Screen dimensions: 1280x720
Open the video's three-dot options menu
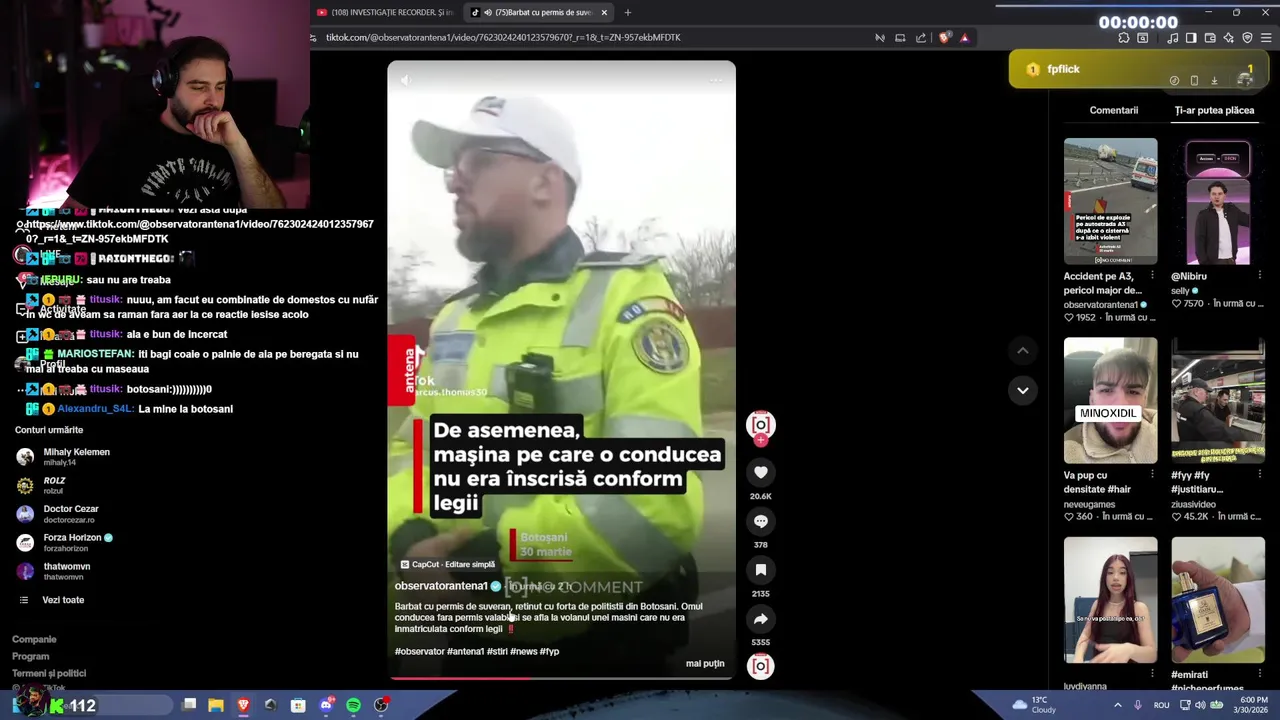click(x=716, y=79)
